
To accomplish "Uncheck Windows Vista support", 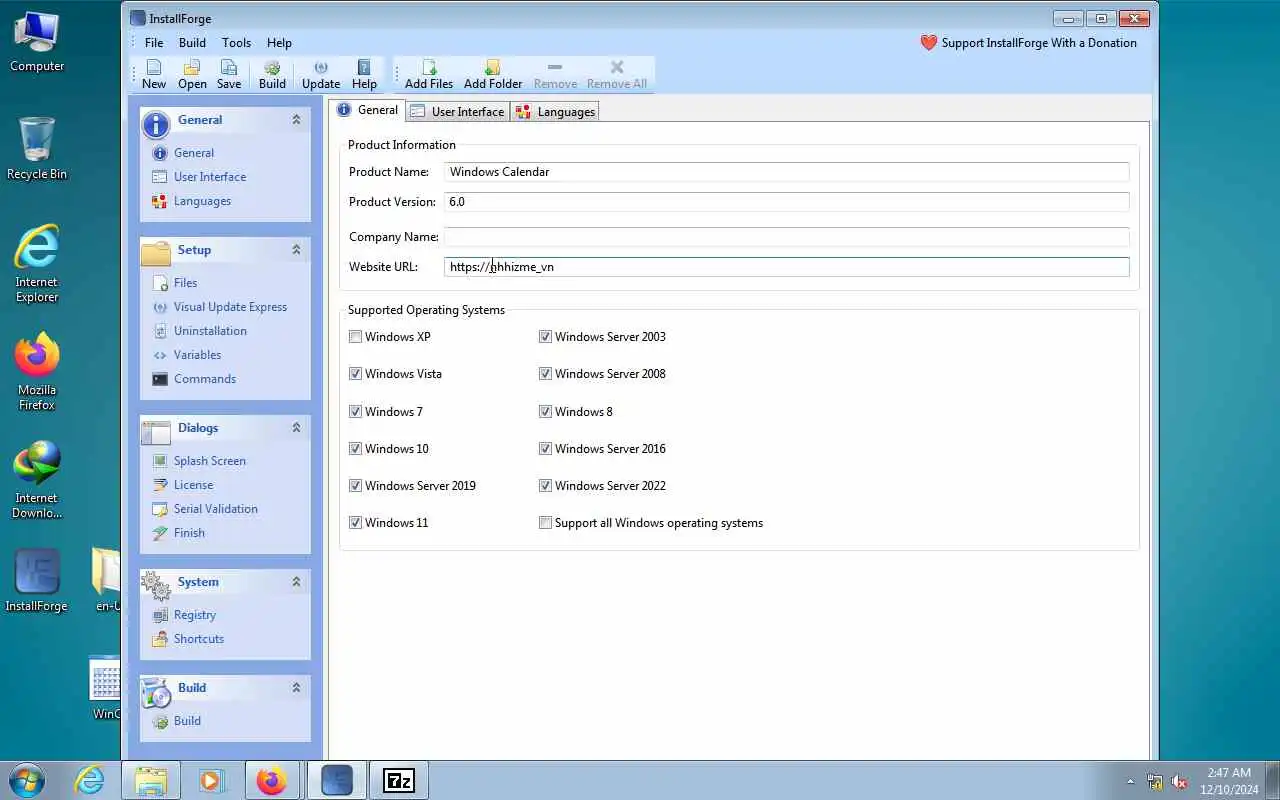I will pos(355,374).
